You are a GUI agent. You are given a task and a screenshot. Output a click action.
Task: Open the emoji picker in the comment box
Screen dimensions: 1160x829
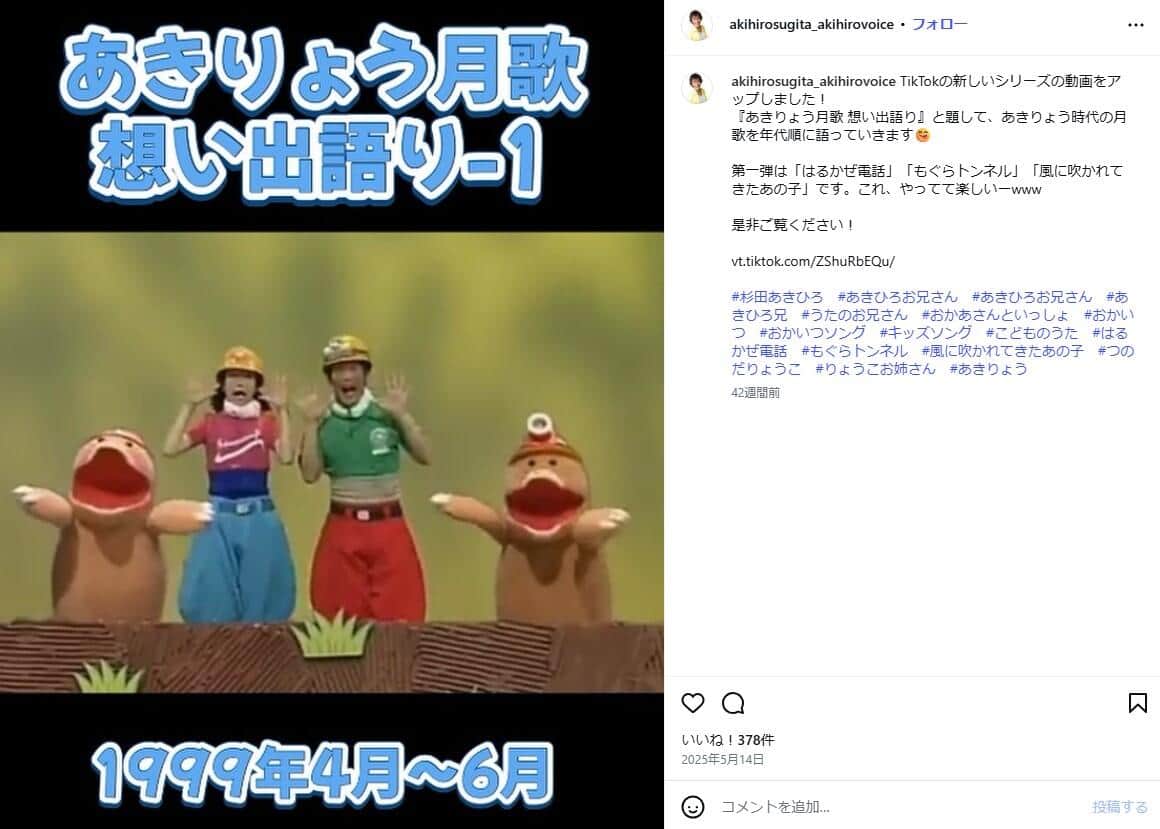(692, 807)
